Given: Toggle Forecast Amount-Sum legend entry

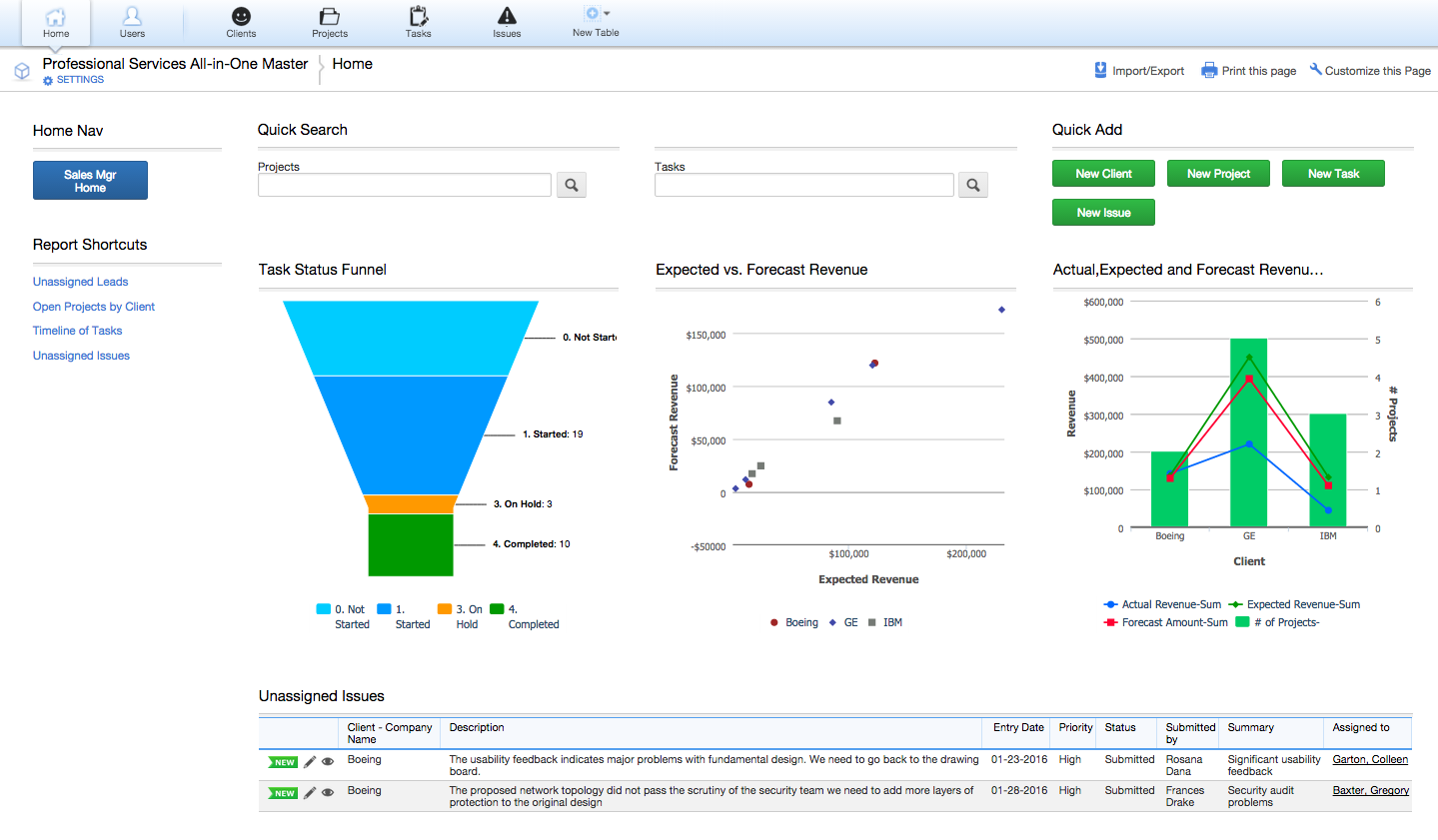Looking at the screenshot, I should point(1165,622).
